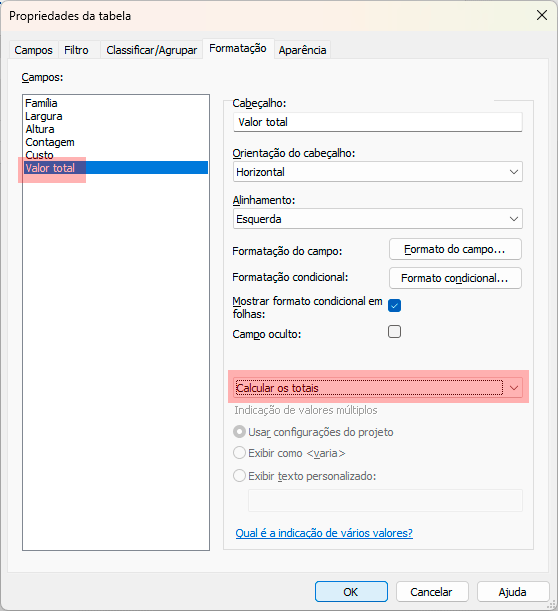The width and height of the screenshot is (558, 611).
Task: Confirm with the OK button
Action: [351, 592]
